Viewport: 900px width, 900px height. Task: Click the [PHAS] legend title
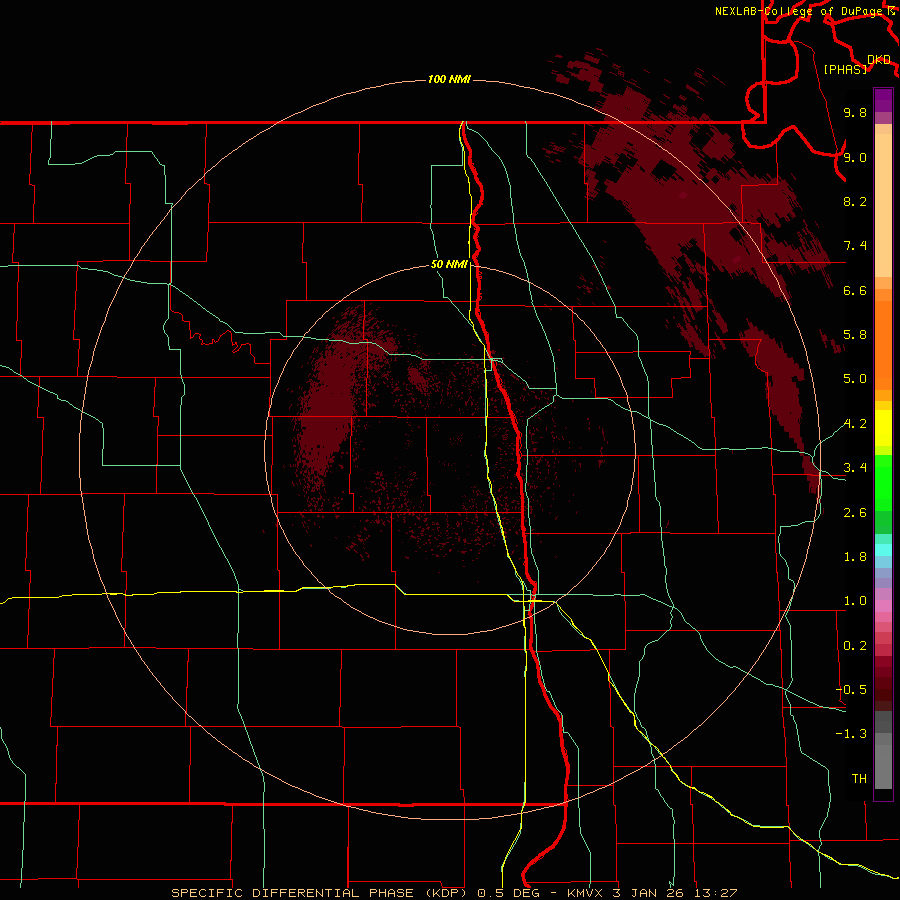(845, 69)
